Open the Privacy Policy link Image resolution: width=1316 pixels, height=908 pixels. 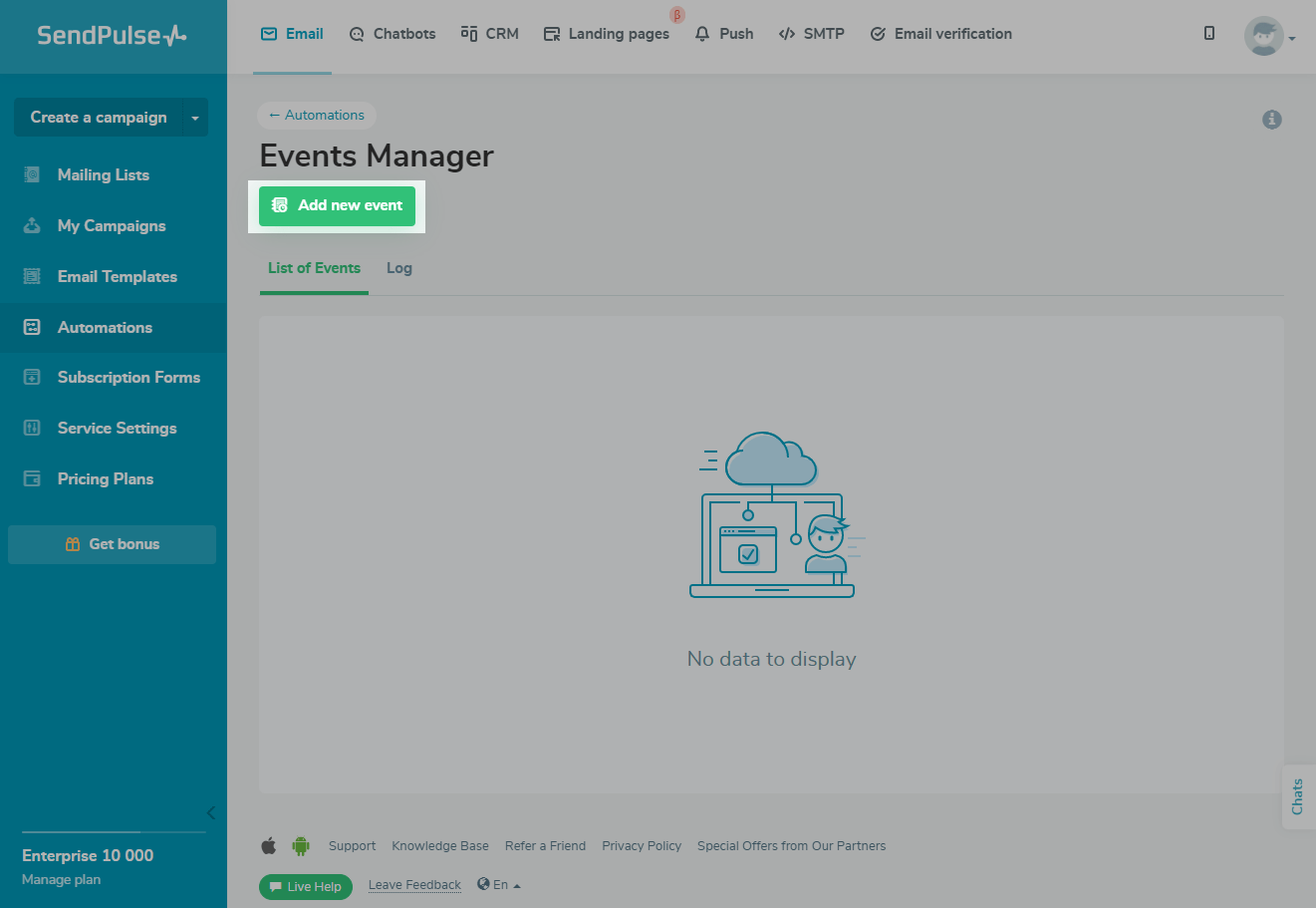642,846
